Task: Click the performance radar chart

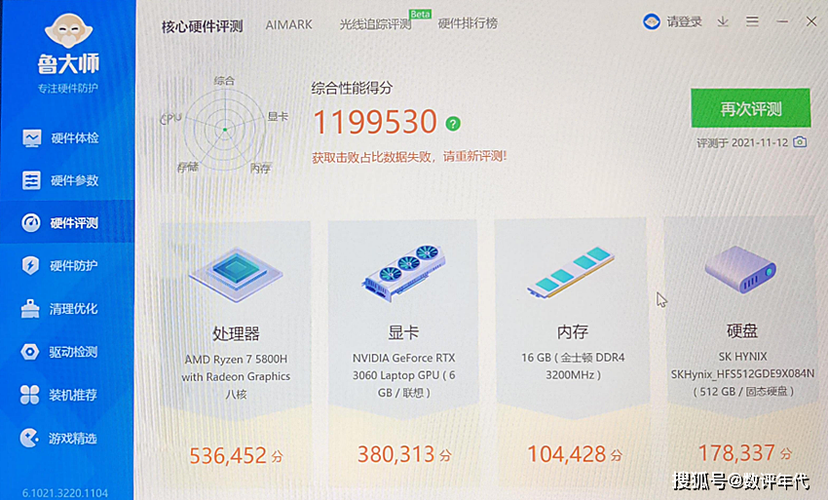Action: tap(224, 129)
